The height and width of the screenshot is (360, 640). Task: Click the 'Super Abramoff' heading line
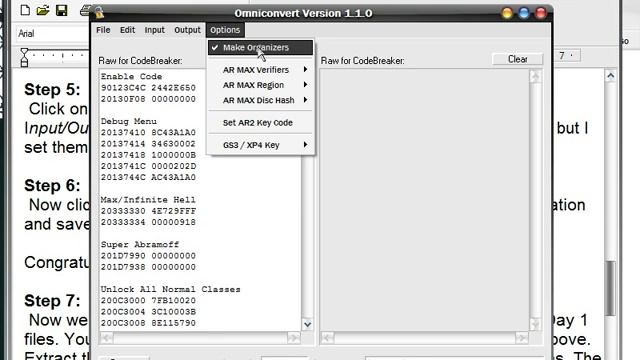[140, 244]
